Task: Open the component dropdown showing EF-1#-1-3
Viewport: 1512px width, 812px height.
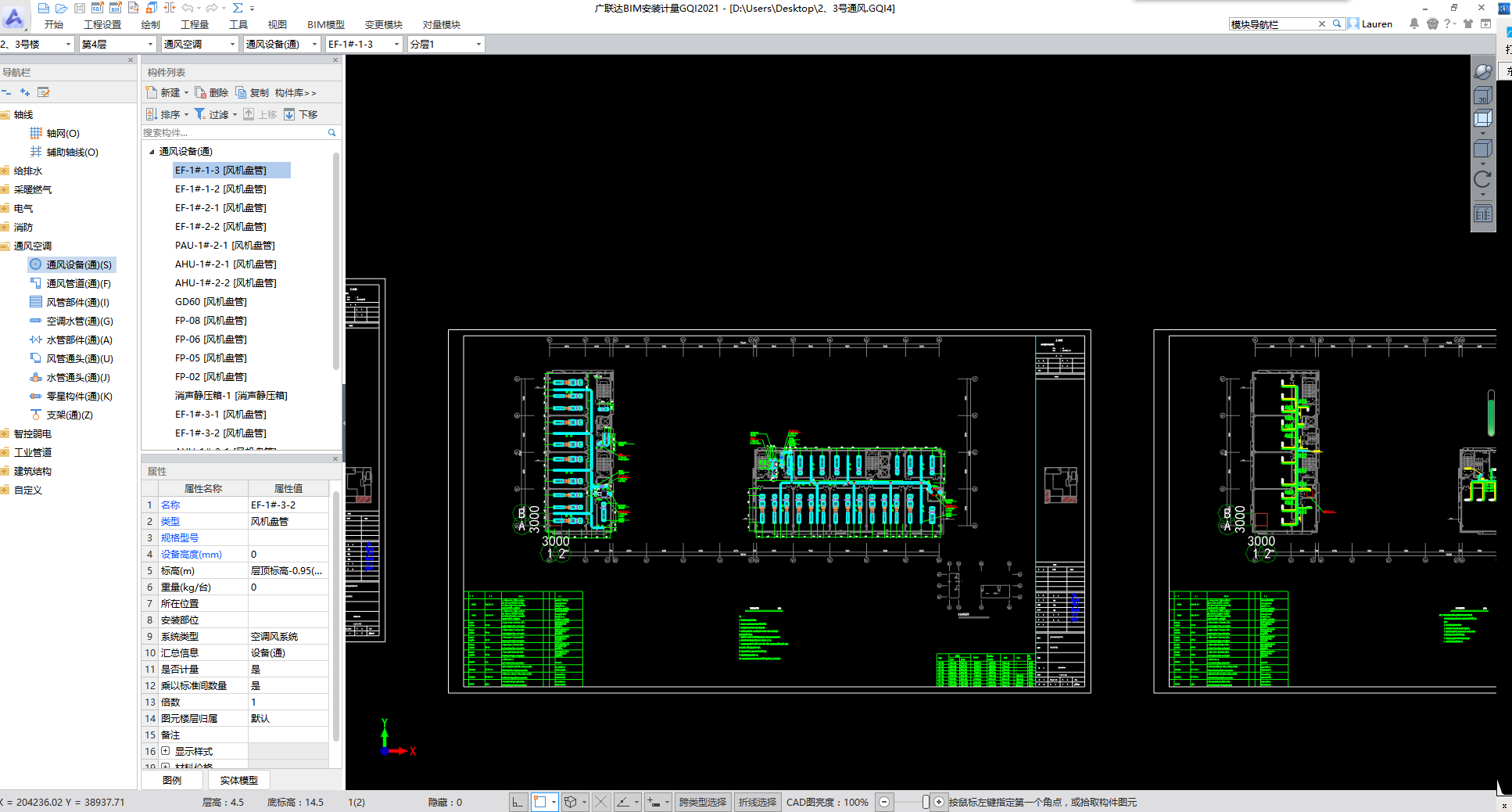Action: 364,44
